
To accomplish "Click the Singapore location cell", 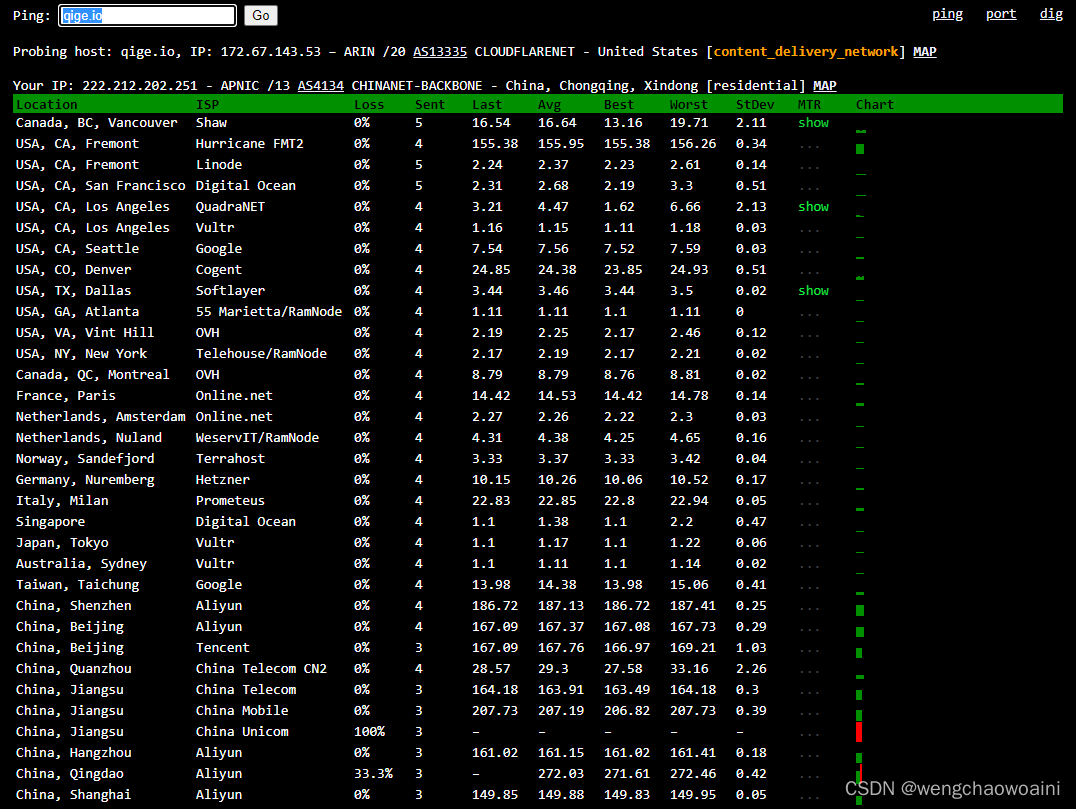I will [50, 521].
